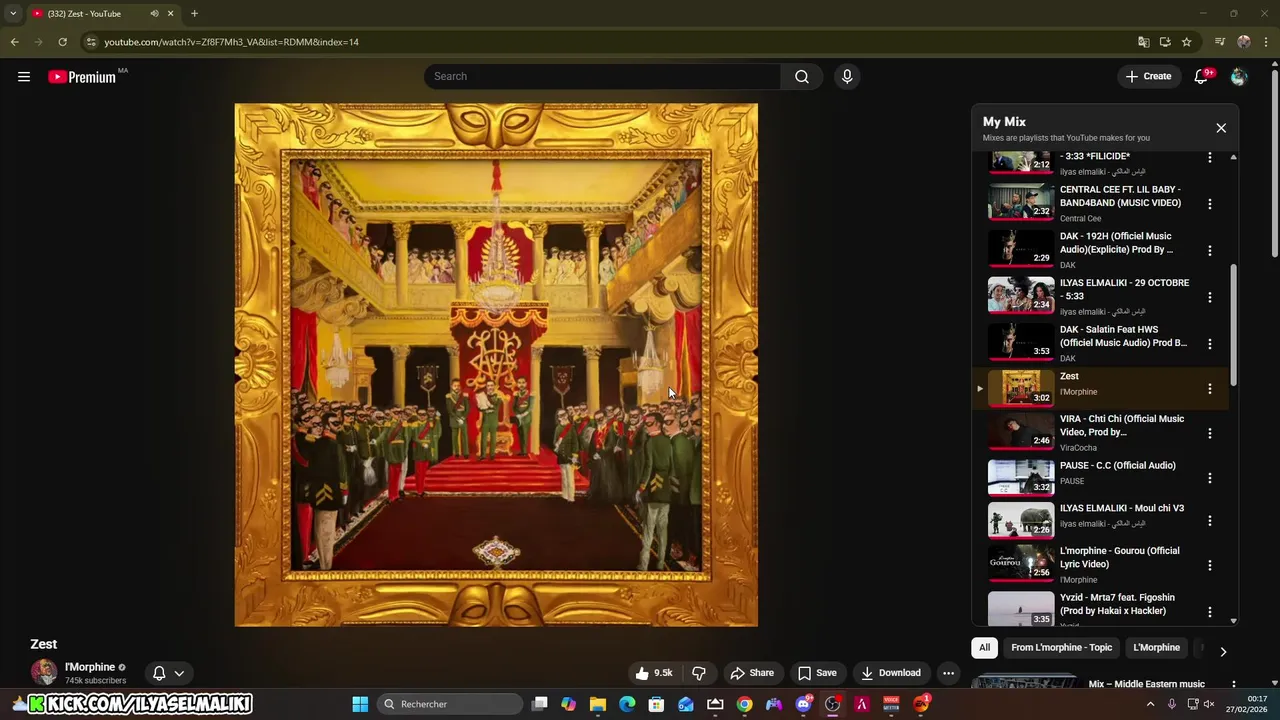Click the search magnifier button

coord(802,76)
